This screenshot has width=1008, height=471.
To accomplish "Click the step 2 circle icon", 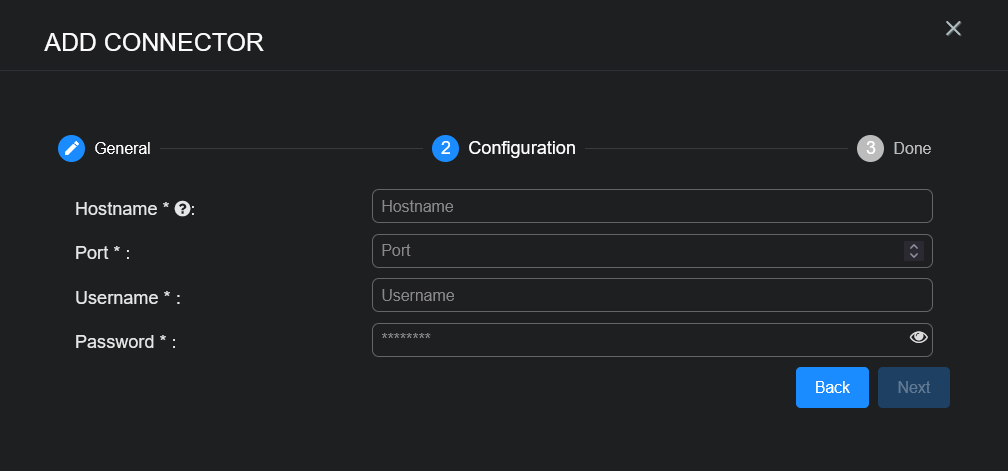I will coord(445,148).
